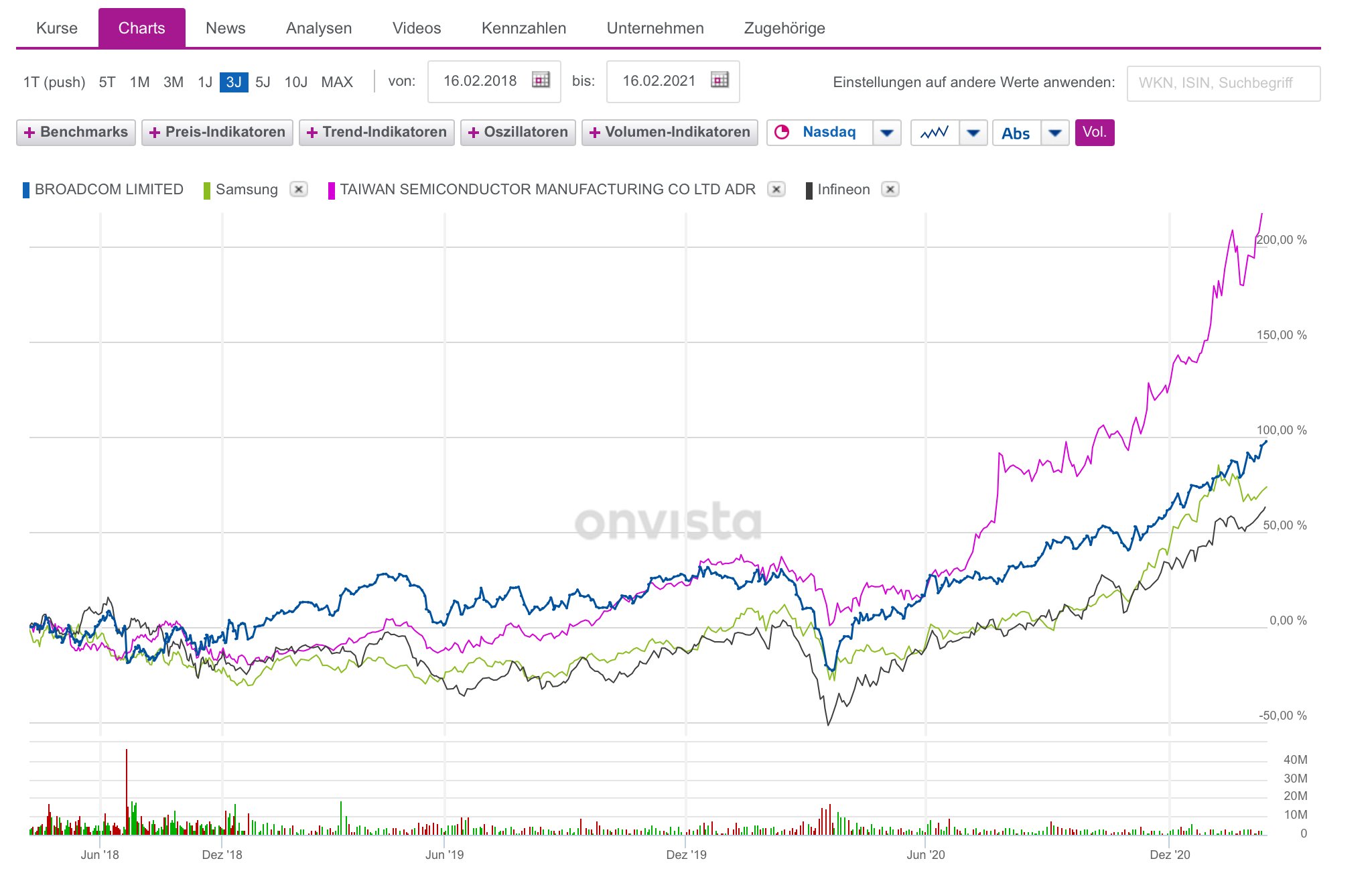Open the 'von' start date calendar picker

[541, 80]
